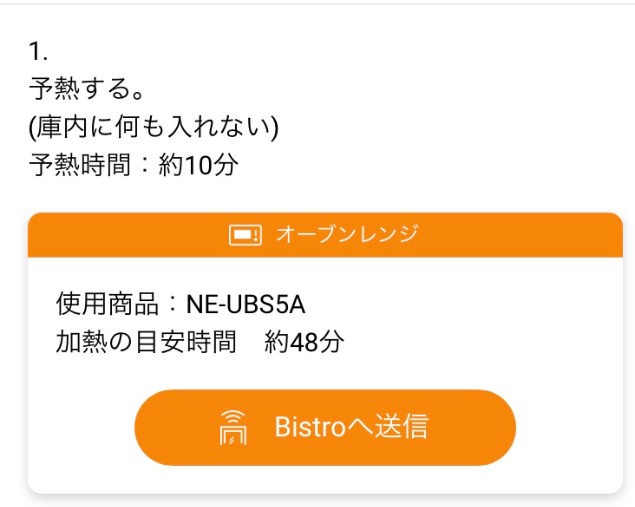
Task: Click the 使用商品：NE-UBS5A text
Action: [181, 304]
